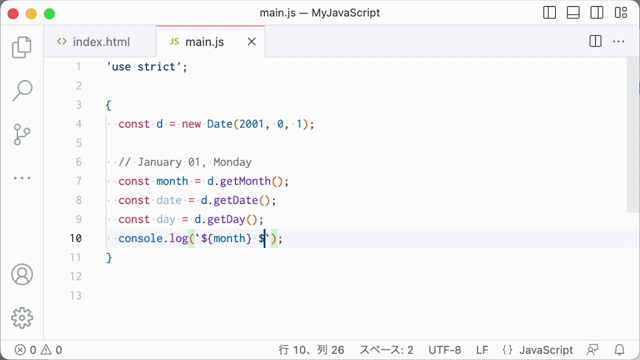640x360 pixels.
Task: Click the macOS green zoom button
Action: tap(49, 13)
